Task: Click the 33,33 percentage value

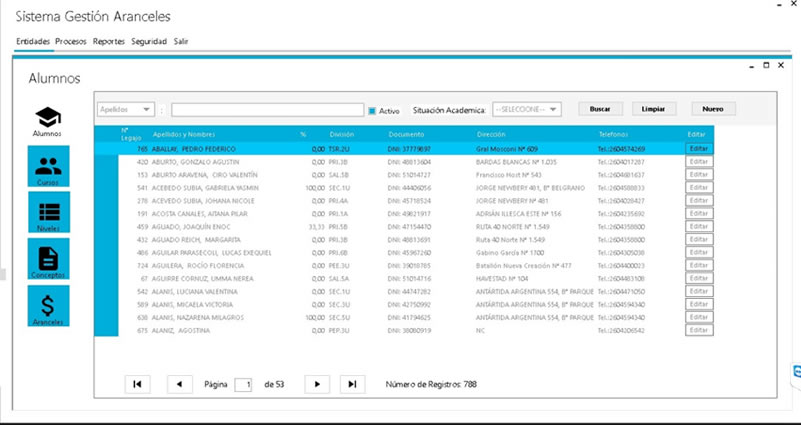Action: tap(317, 227)
